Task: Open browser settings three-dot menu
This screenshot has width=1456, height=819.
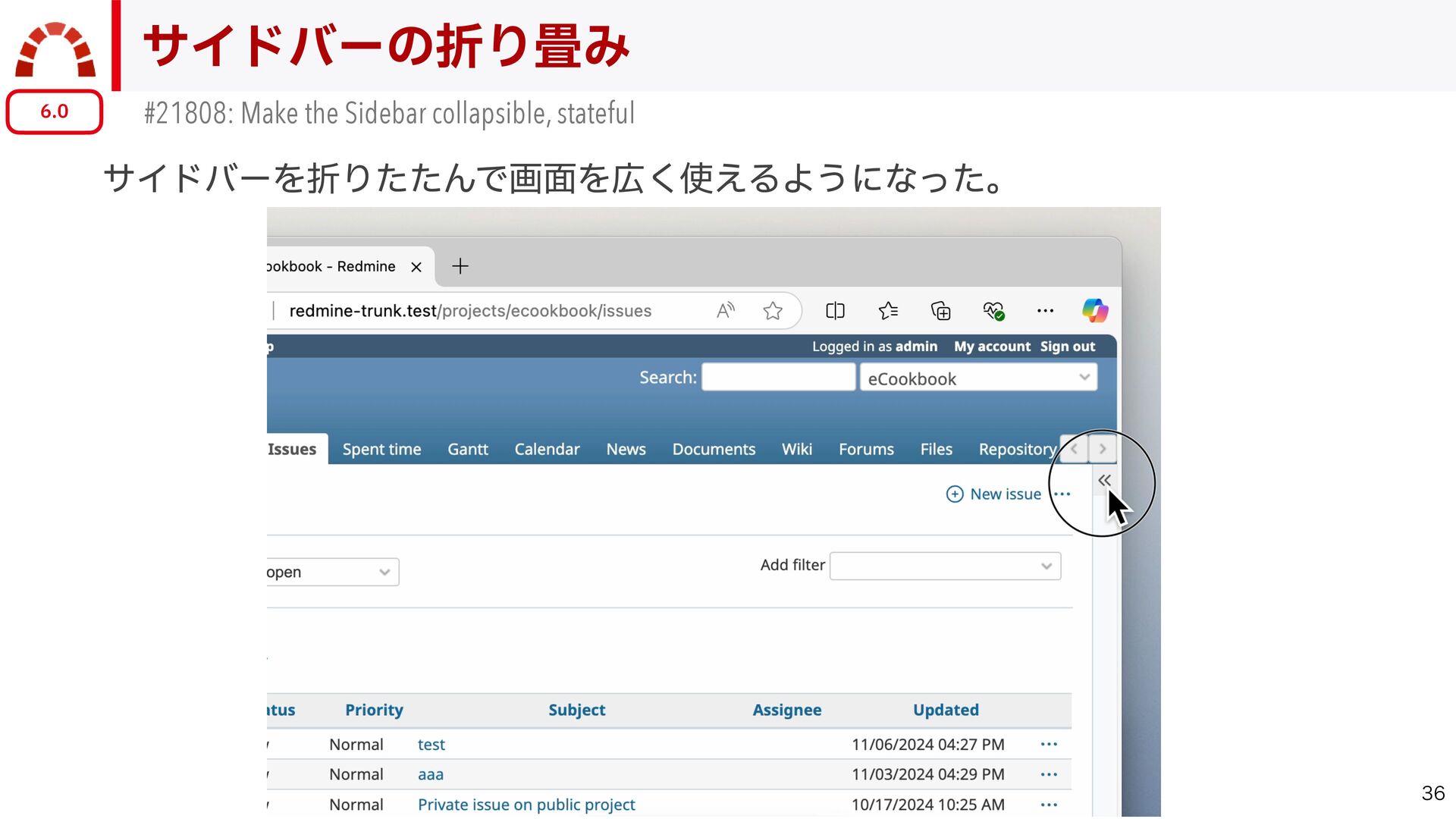Action: point(1045,310)
